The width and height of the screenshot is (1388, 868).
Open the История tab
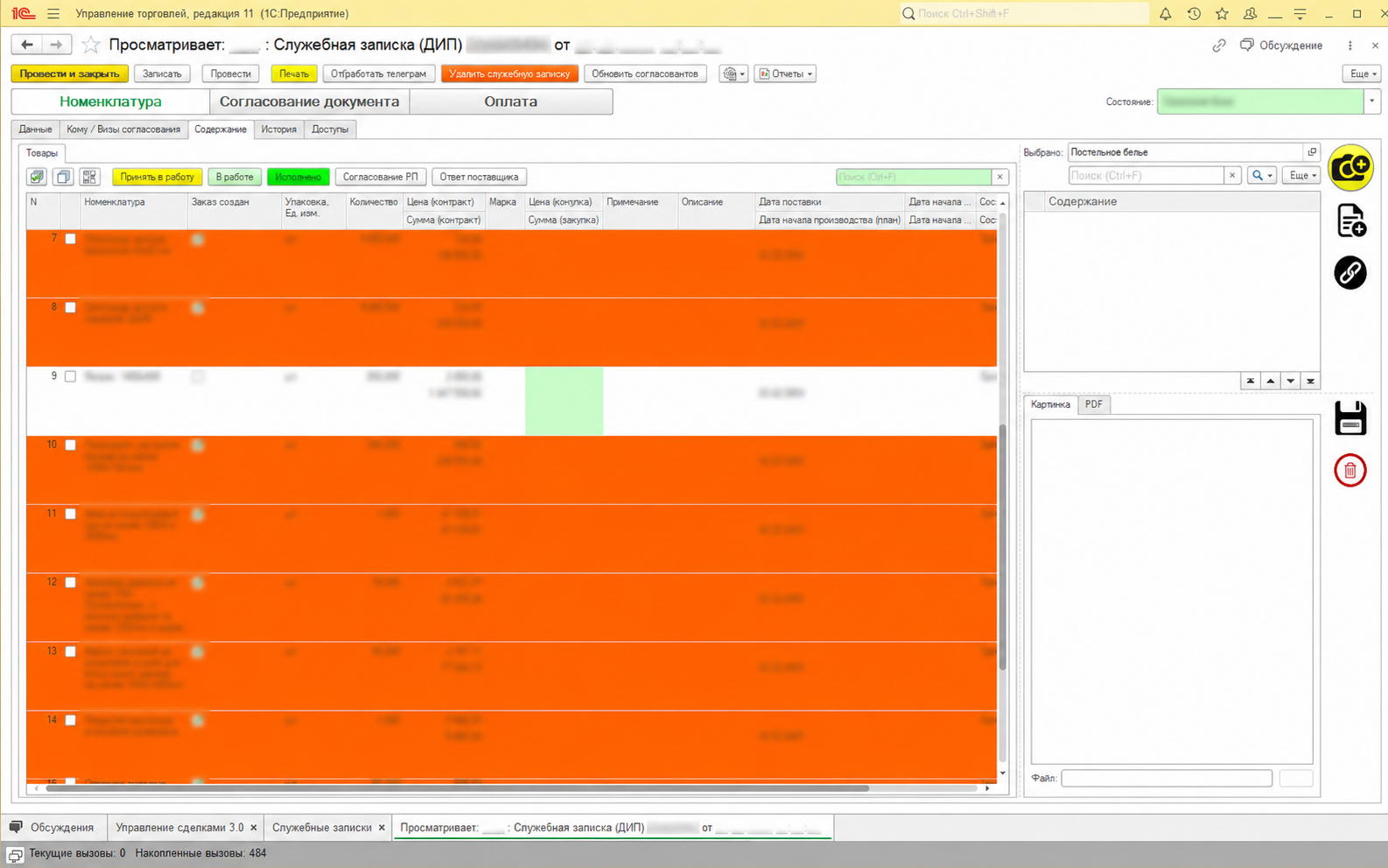(278, 129)
